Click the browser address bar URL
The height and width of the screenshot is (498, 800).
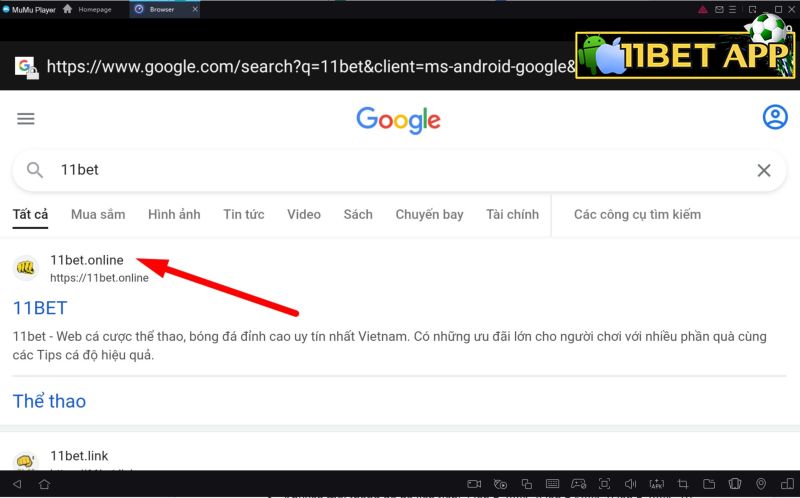[311, 66]
